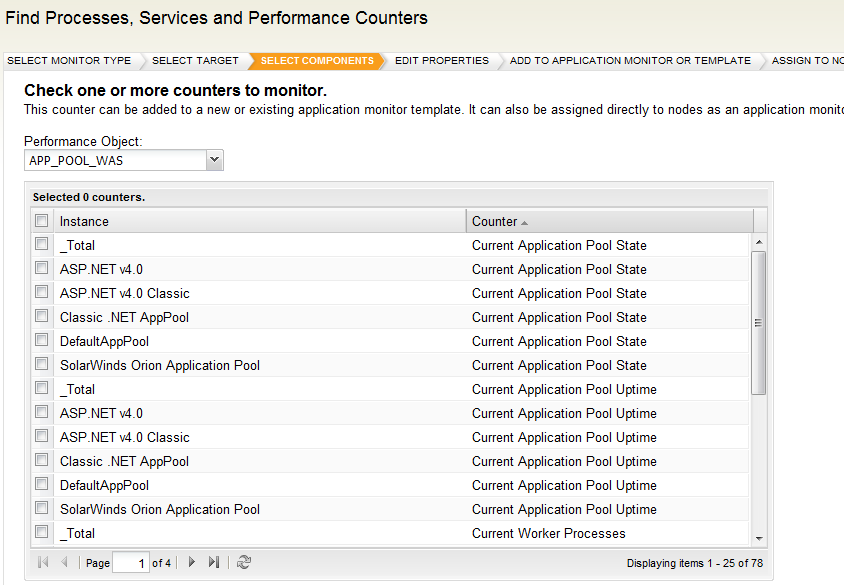The width and height of the screenshot is (844, 585).
Task: Open the Edit Properties step
Action: tap(441, 61)
